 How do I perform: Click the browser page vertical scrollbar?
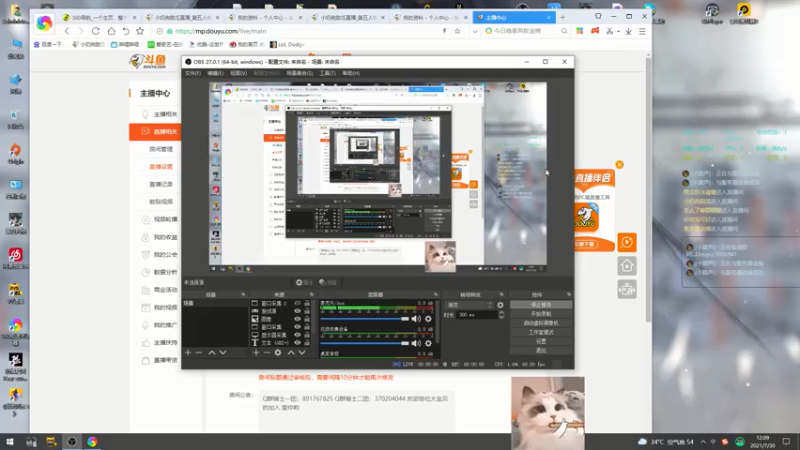(648, 190)
